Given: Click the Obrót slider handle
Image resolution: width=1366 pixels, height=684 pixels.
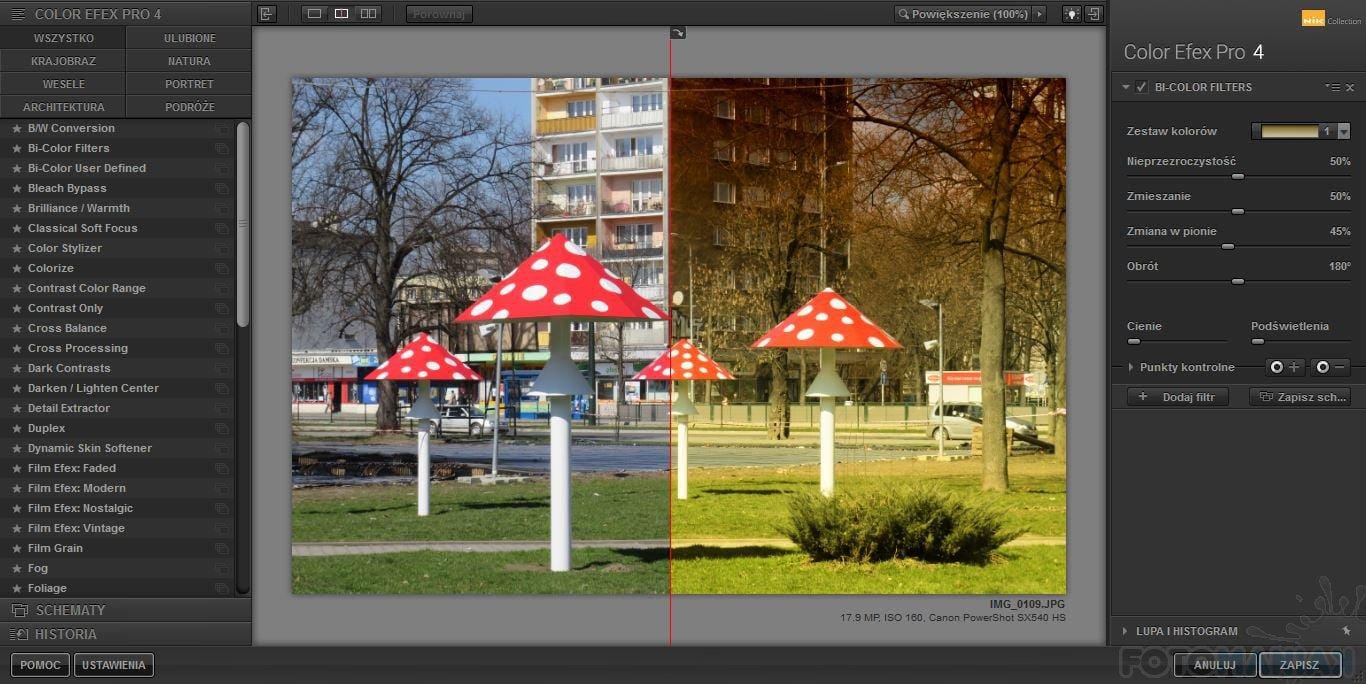Looking at the screenshot, I should click(x=1238, y=282).
